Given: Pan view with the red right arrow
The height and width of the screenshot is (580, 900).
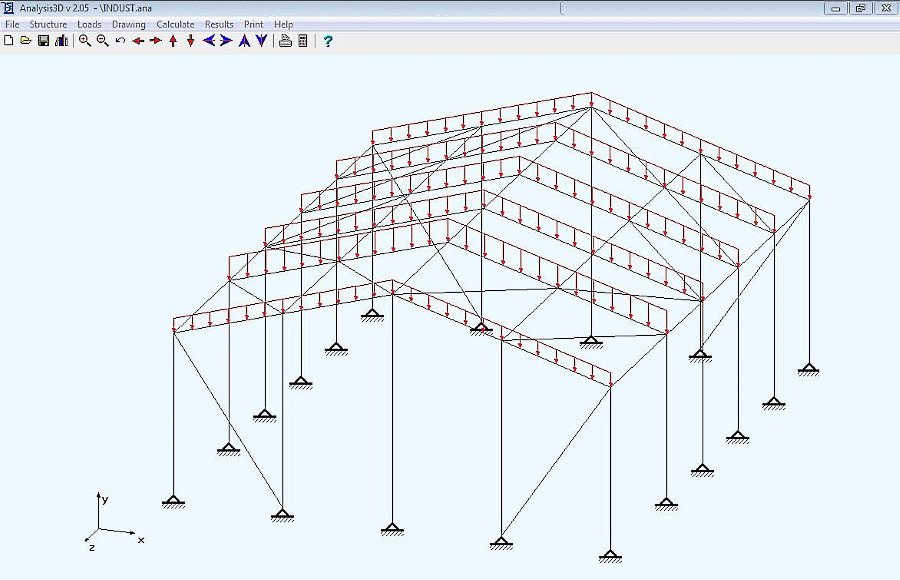Looking at the screenshot, I should 156,41.
